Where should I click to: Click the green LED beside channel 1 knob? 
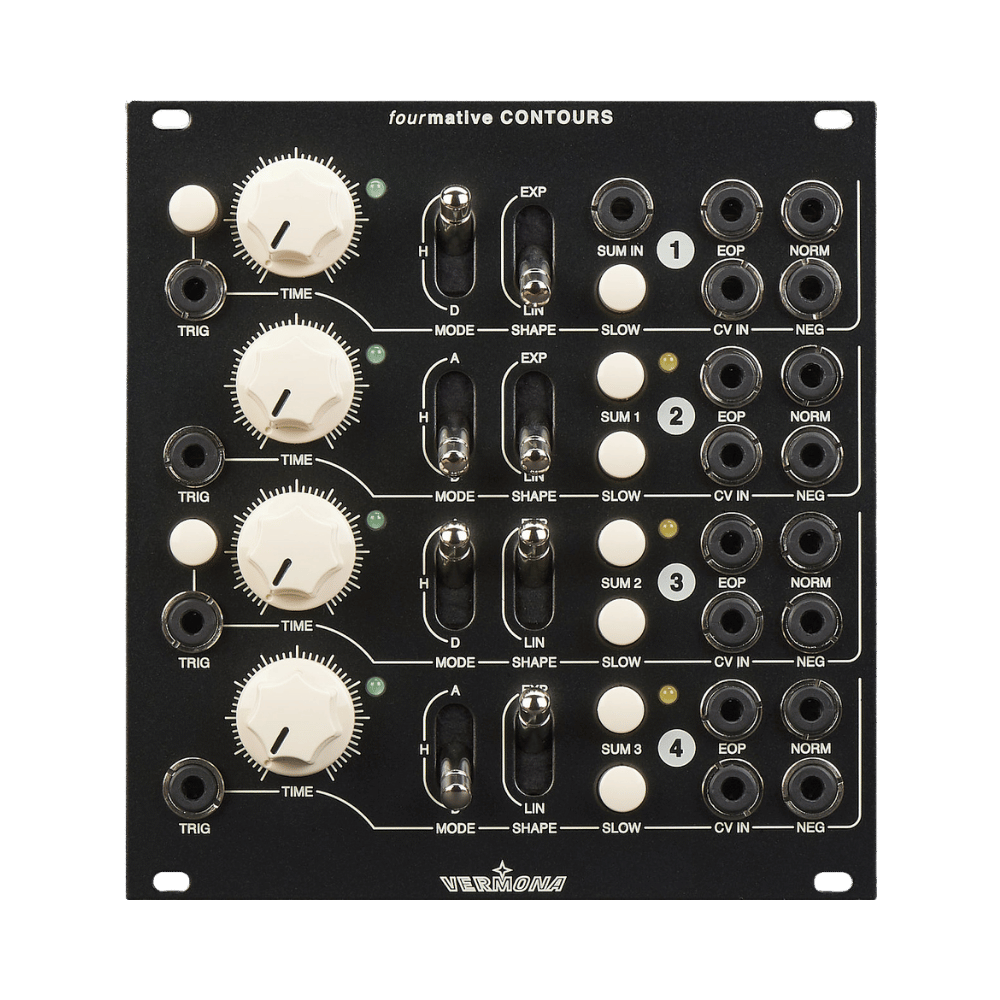376,188
